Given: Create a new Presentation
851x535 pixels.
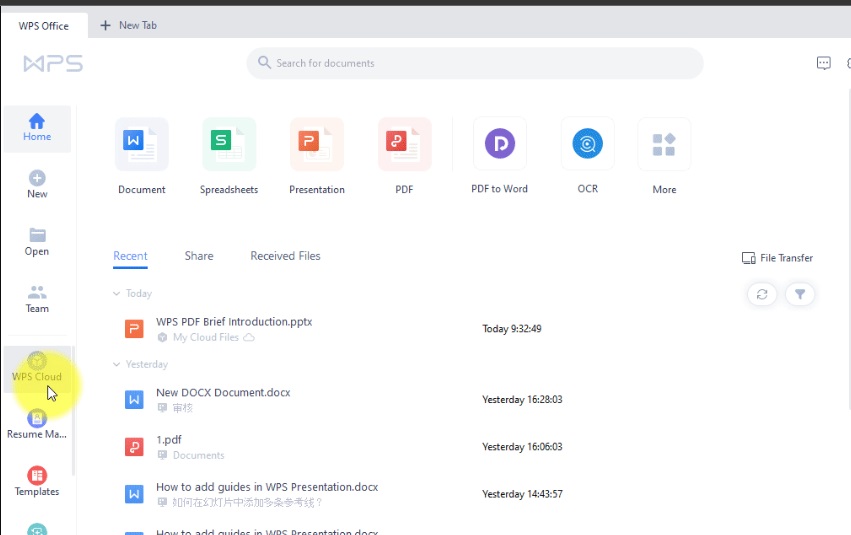Looking at the screenshot, I should pyautogui.click(x=317, y=156).
